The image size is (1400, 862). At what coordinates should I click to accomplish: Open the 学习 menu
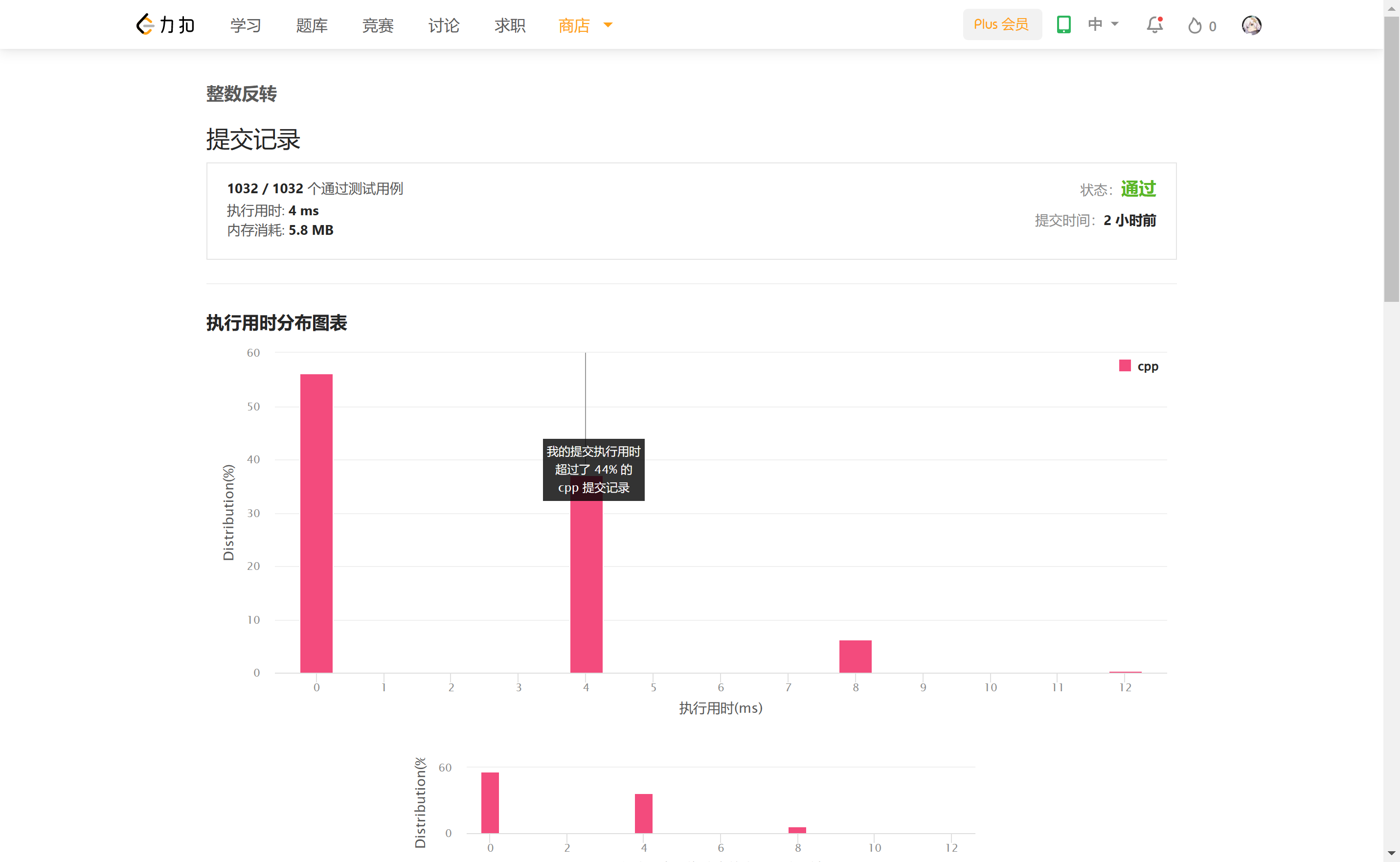[x=246, y=25]
